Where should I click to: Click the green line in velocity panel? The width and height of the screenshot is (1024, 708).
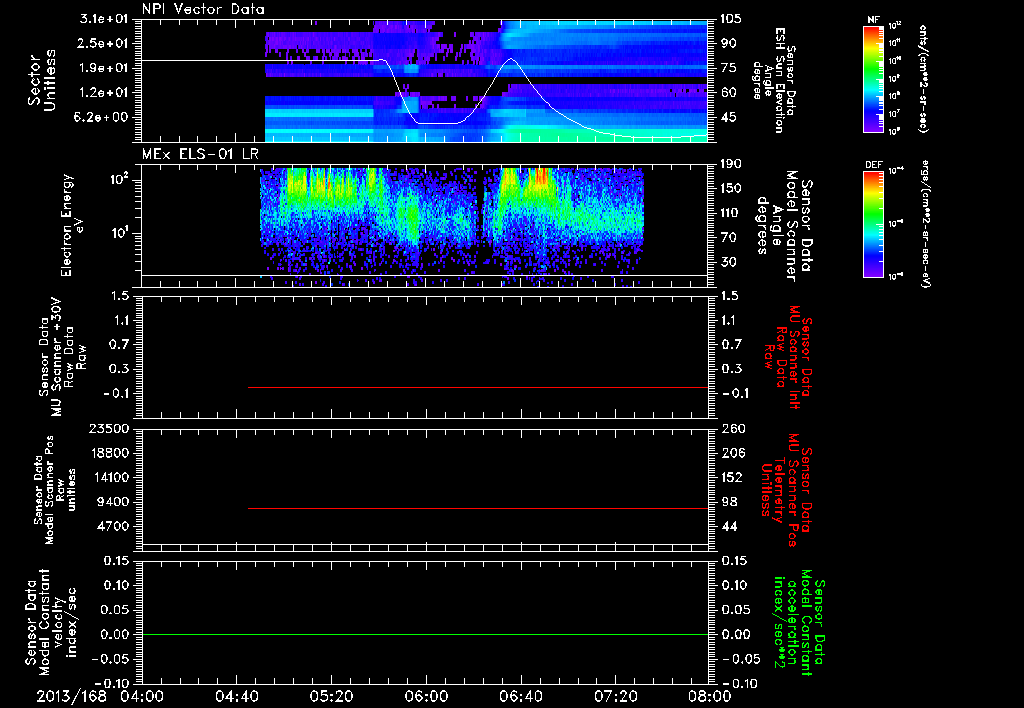(424, 634)
